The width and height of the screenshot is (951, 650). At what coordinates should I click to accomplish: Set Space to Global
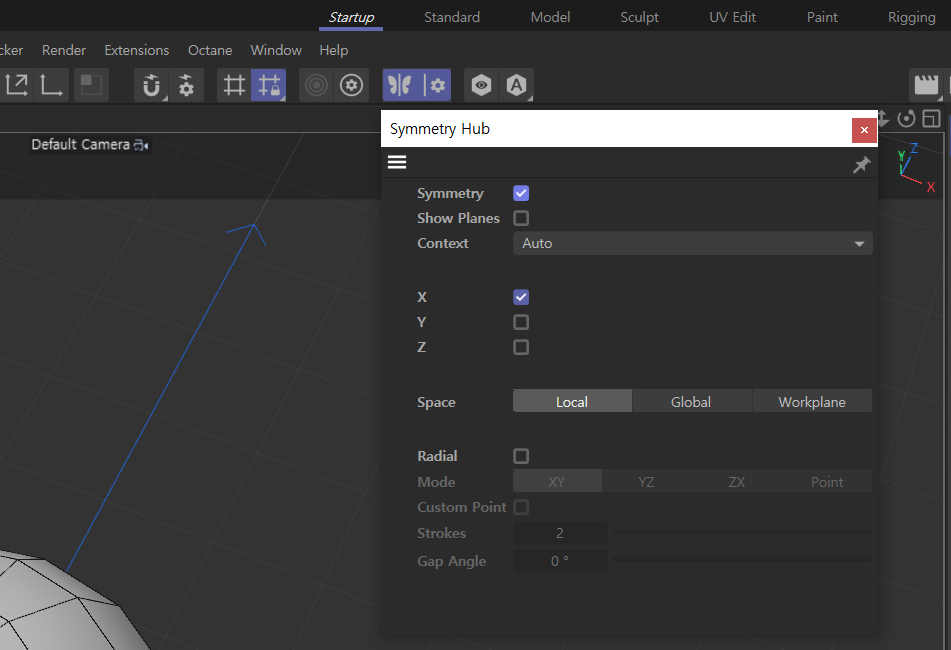pyautogui.click(x=691, y=402)
